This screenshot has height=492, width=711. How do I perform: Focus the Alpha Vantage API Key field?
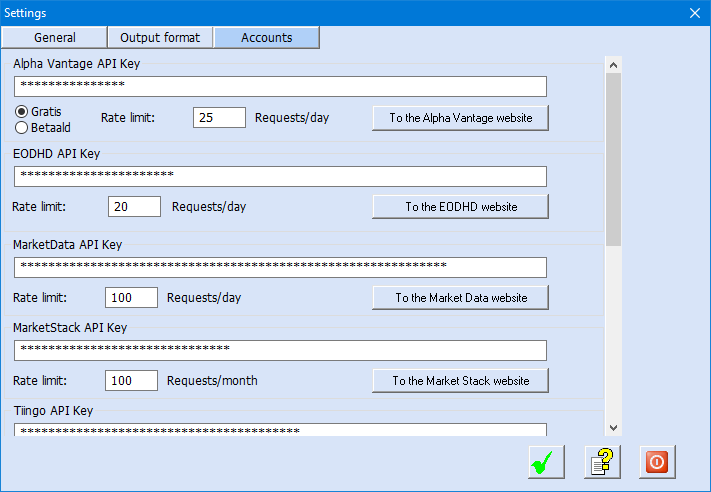coord(280,87)
